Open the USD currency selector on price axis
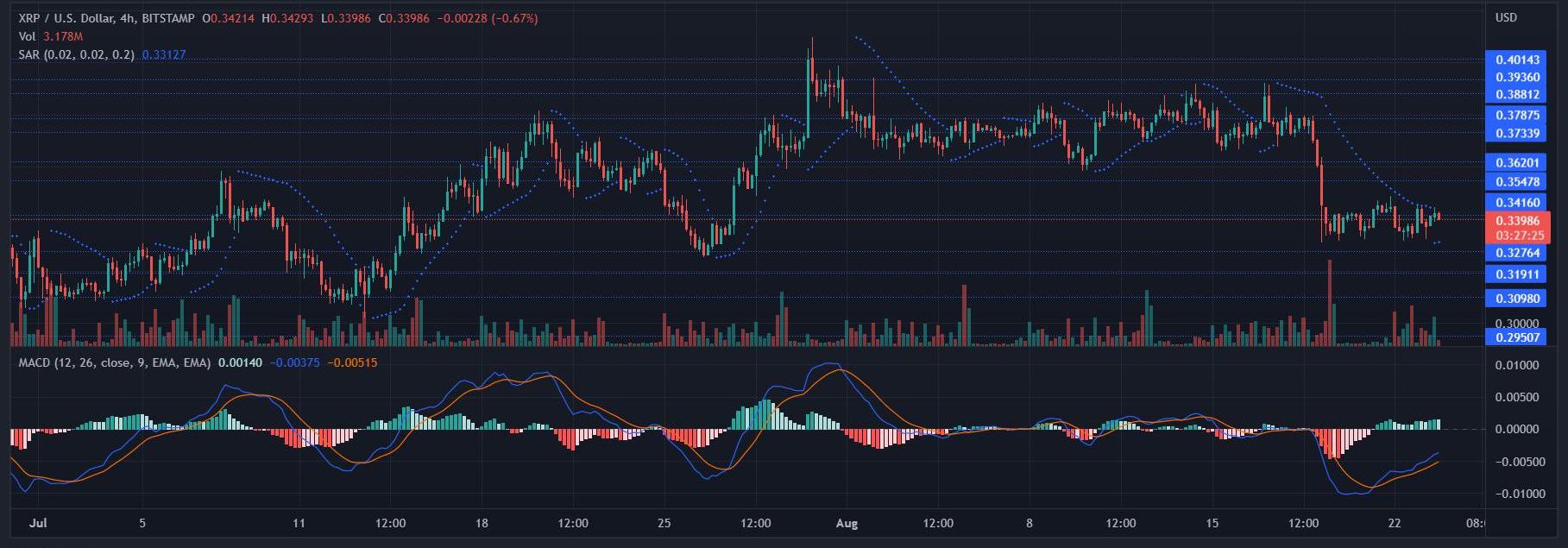 [1505, 18]
